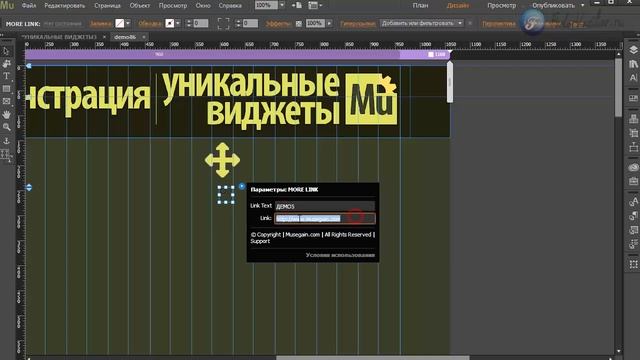Select the Selection arrow tool

coord(6,51)
